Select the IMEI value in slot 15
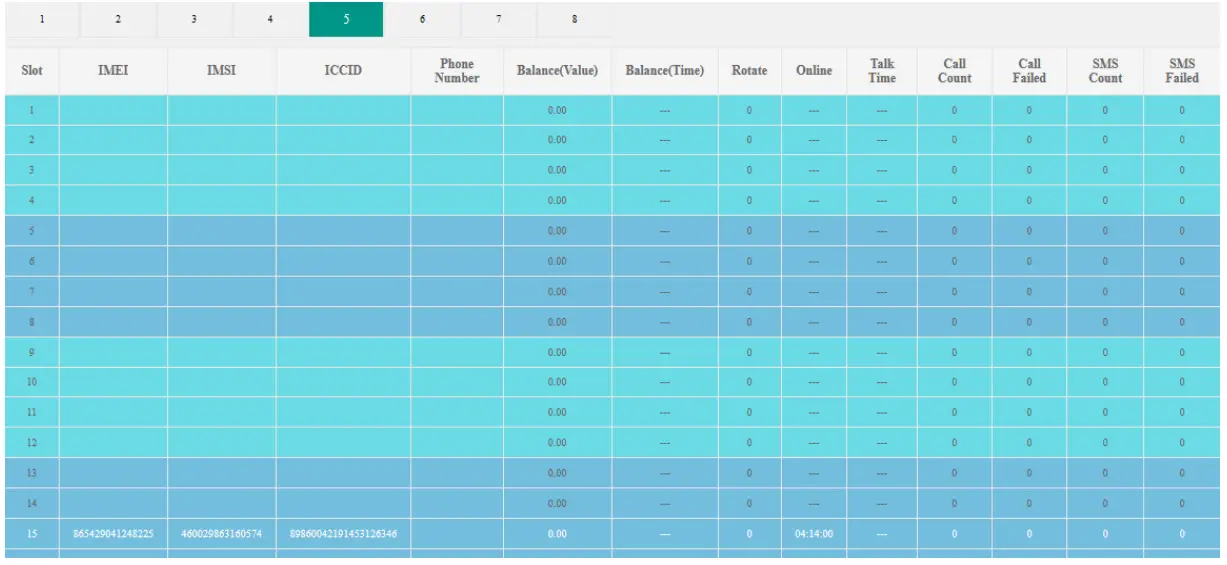 (113, 534)
